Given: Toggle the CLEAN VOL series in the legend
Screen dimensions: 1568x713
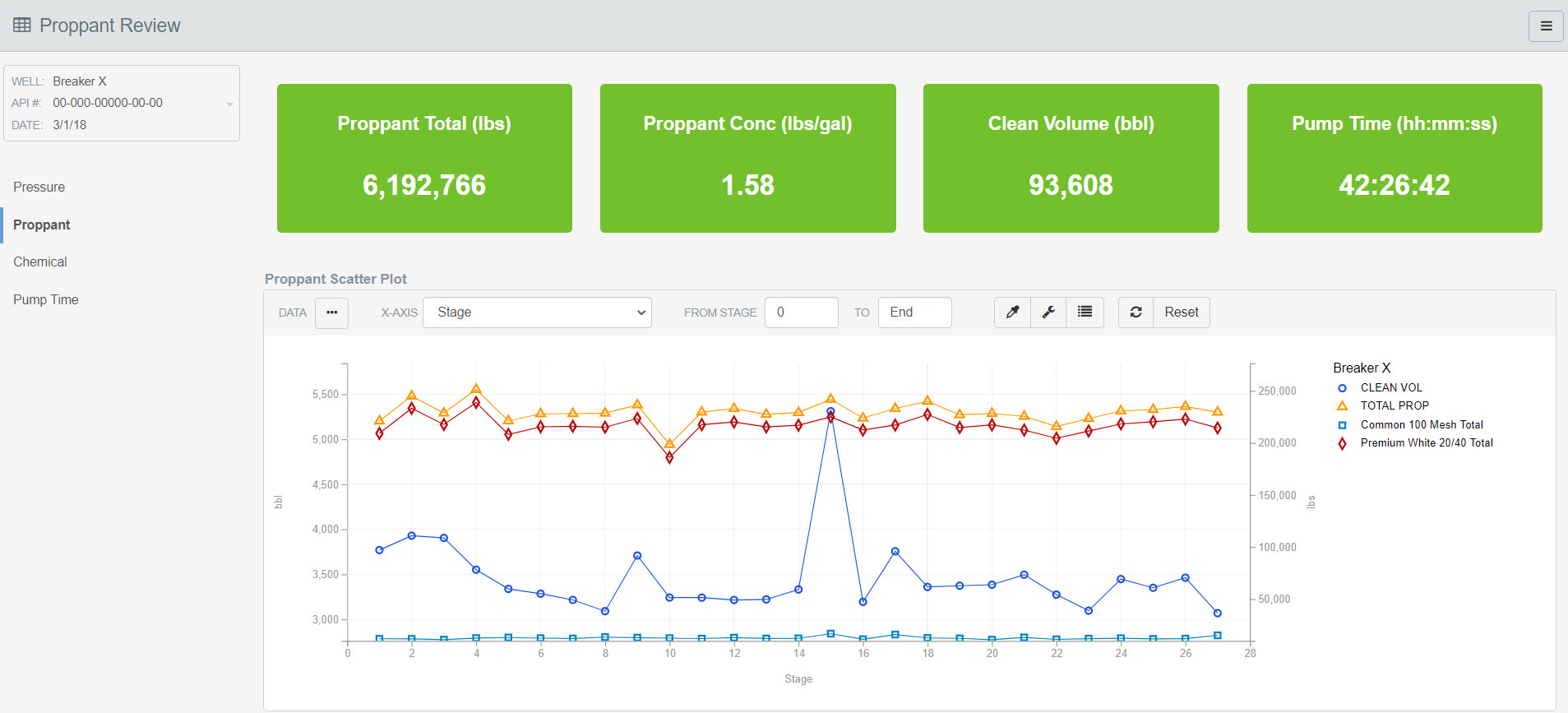Looking at the screenshot, I should click(1390, 387).
